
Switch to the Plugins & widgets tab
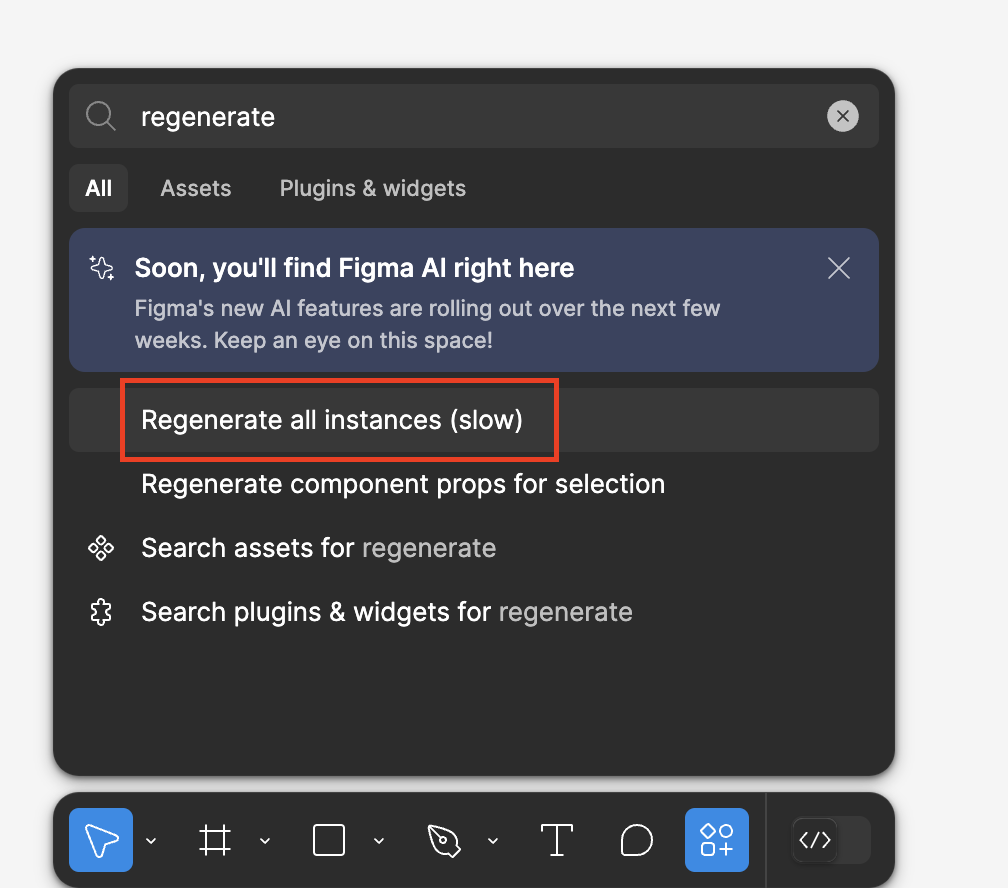click(372, 188)
